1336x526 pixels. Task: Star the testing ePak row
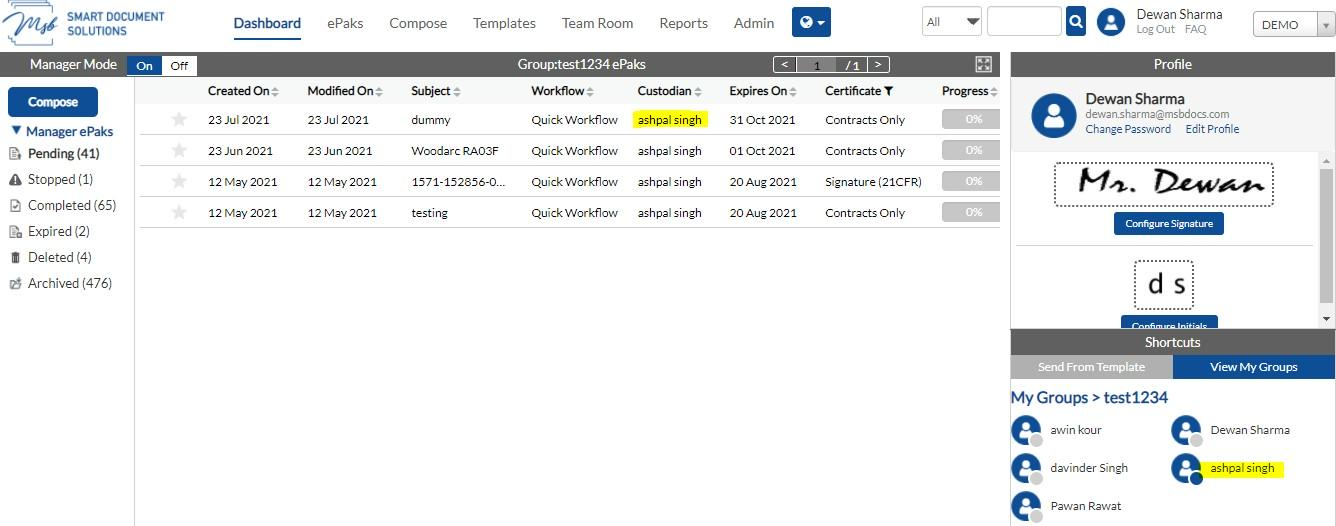(179, 212)
